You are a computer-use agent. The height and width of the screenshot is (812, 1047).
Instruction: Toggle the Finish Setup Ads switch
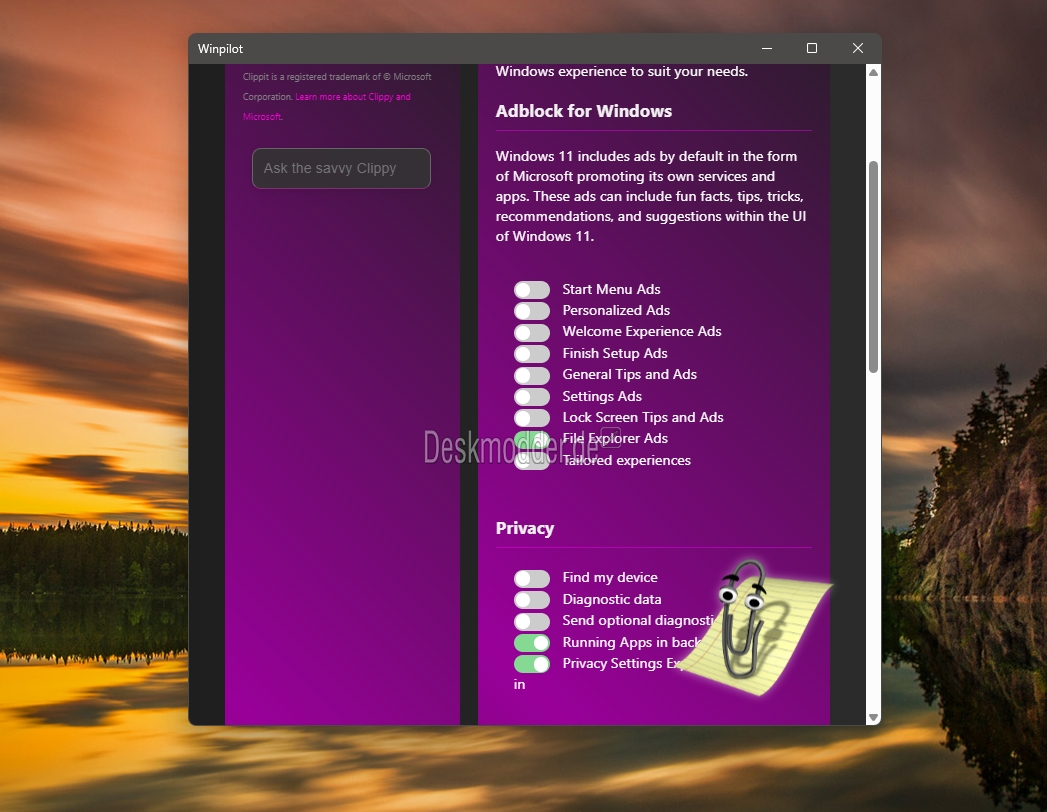[532, 353]
